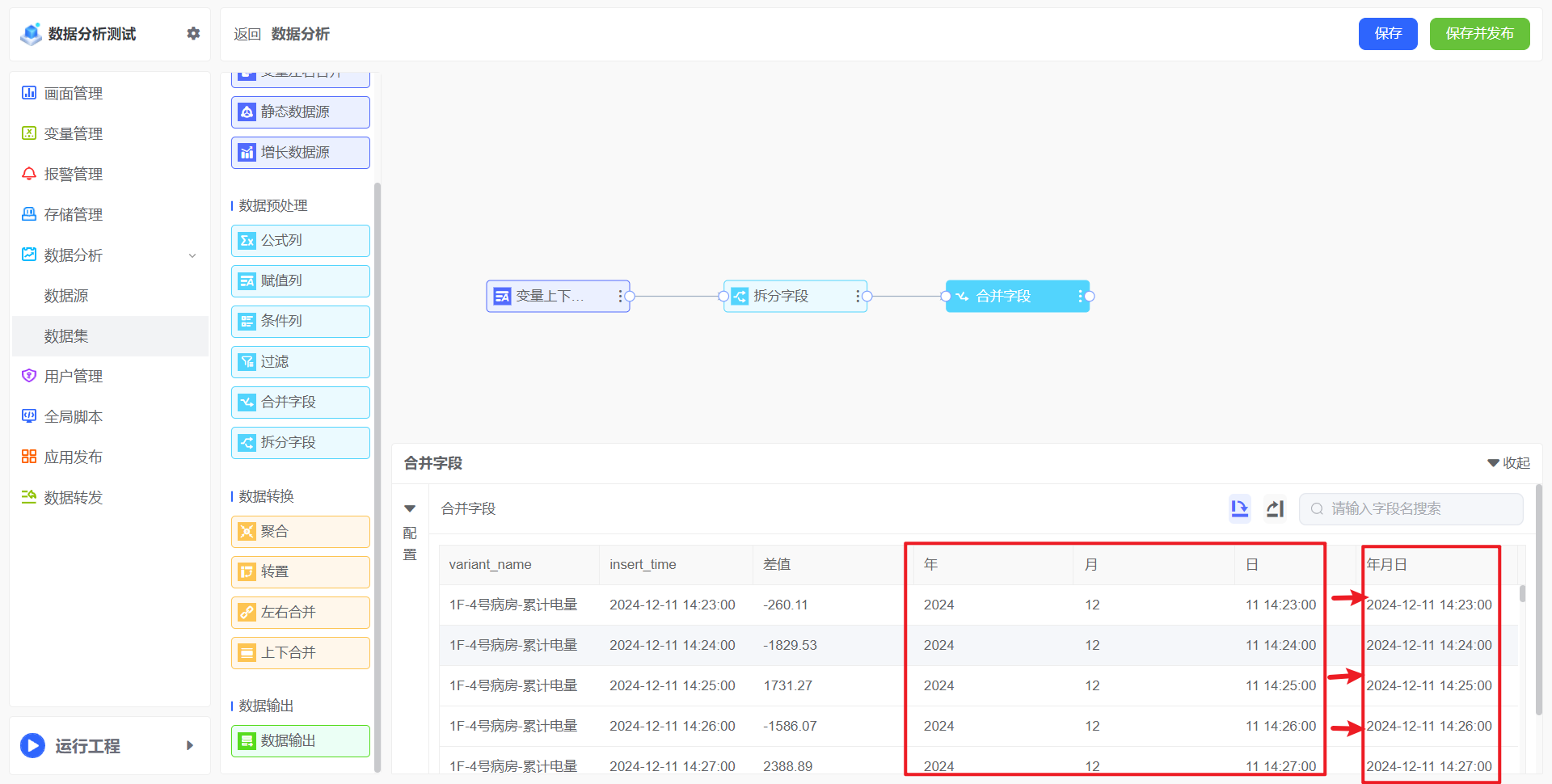Select the 公式列 formula column node

coord(300,241)
